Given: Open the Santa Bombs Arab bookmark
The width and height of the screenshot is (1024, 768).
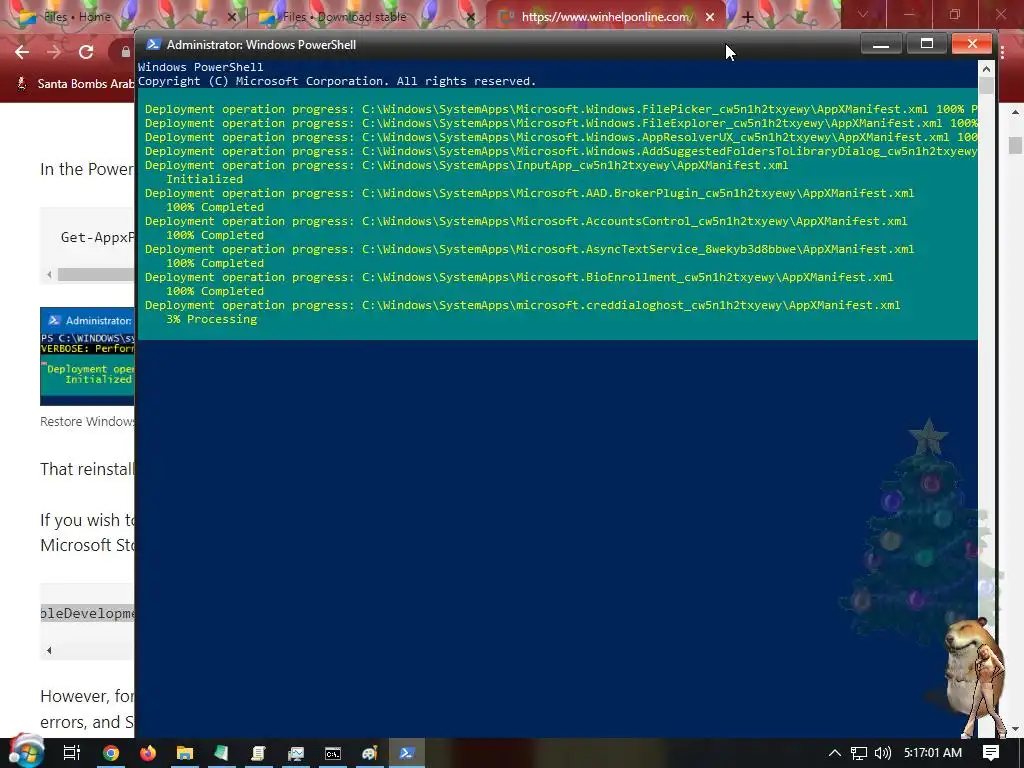Looking at the screenshot, I should click(74, 84).
